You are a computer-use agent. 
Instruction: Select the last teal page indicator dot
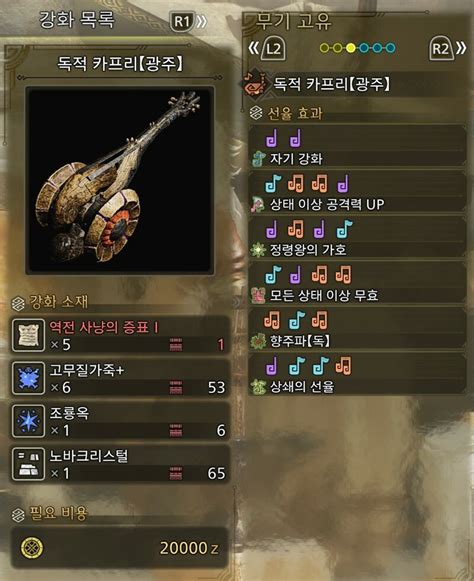tap(390, 48)
